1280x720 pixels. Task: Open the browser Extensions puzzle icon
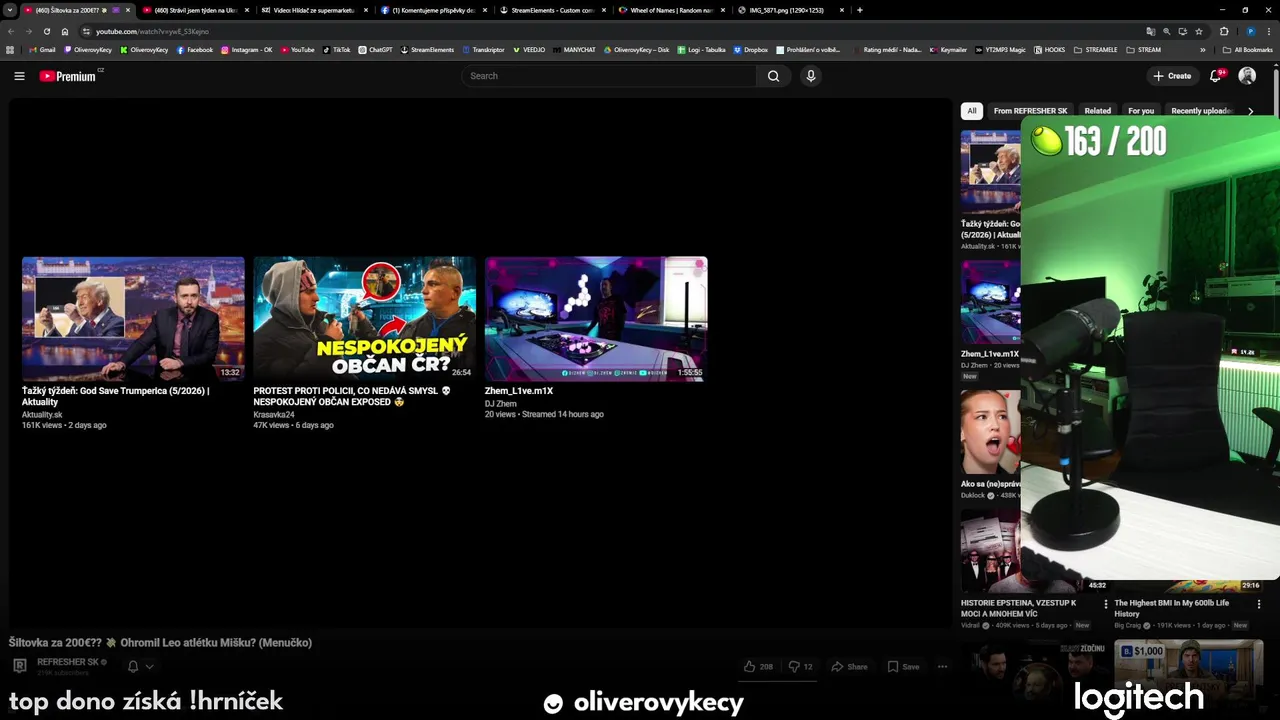[1224, 31]
